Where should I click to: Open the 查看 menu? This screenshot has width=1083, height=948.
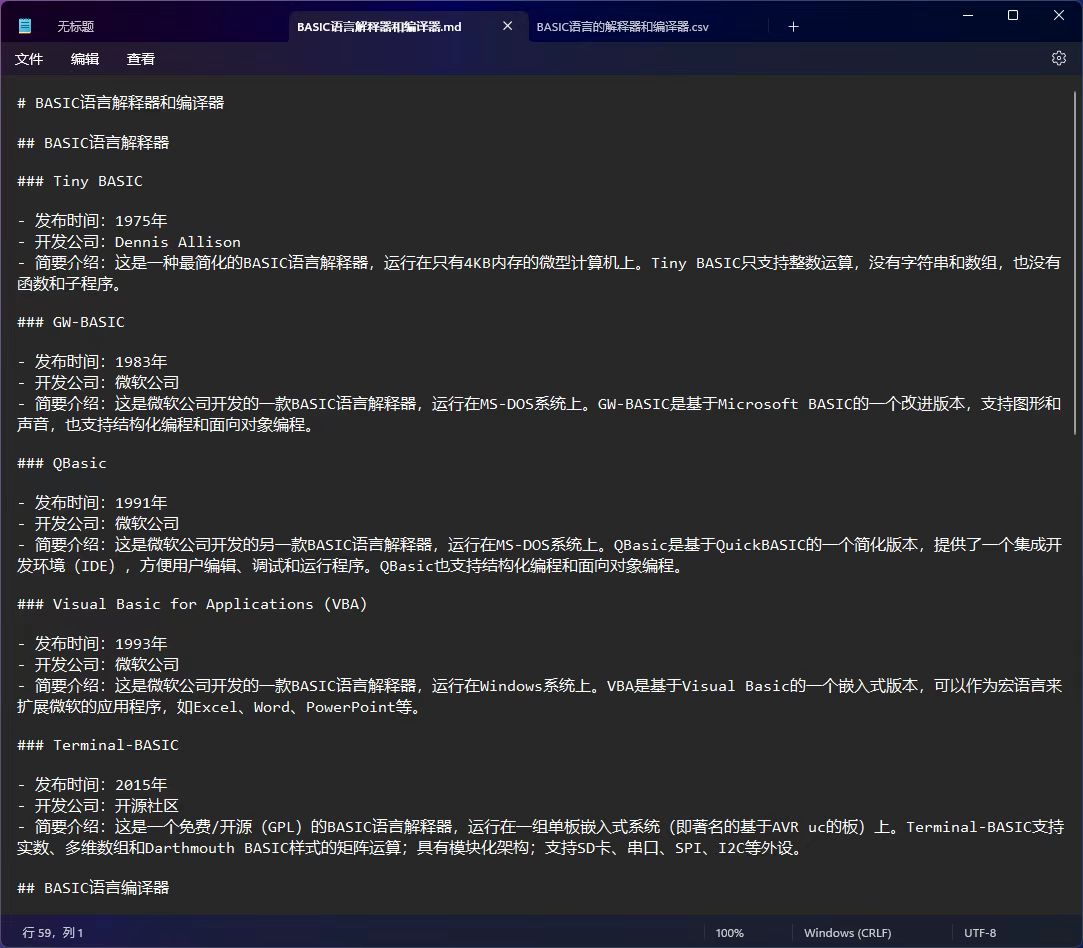[140, 59]
